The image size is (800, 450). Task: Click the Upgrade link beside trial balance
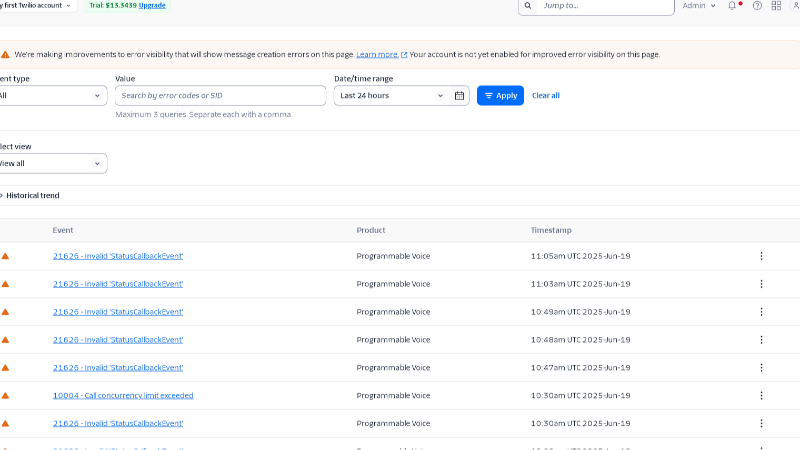152,6
